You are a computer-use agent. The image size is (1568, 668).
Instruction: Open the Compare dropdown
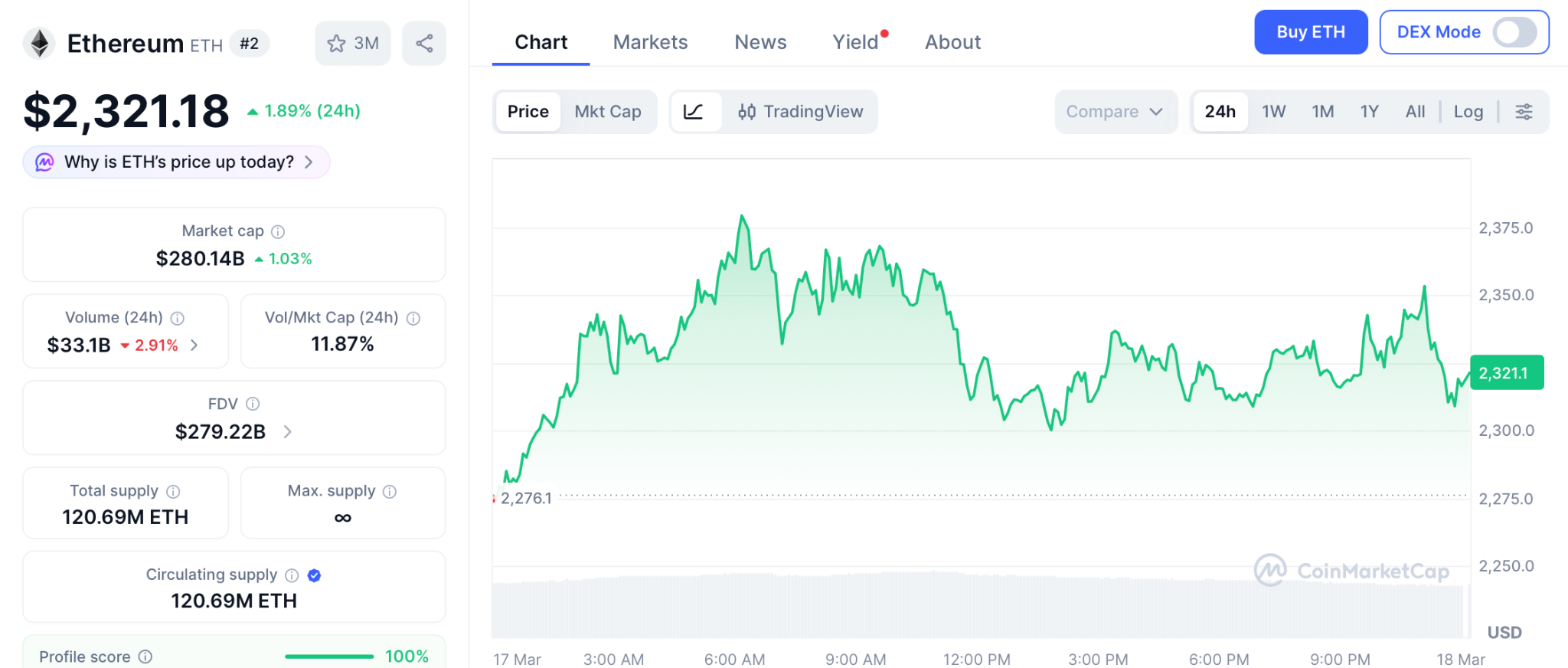1115,112
